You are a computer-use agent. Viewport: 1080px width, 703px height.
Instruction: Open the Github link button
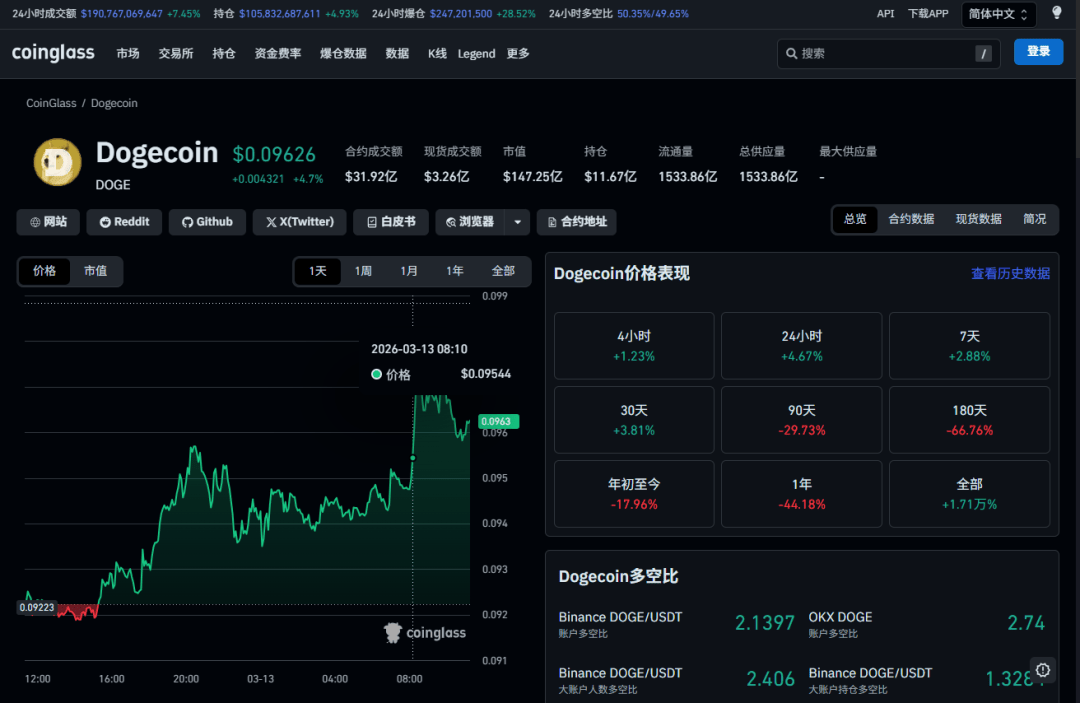click(x=206, y=222)
